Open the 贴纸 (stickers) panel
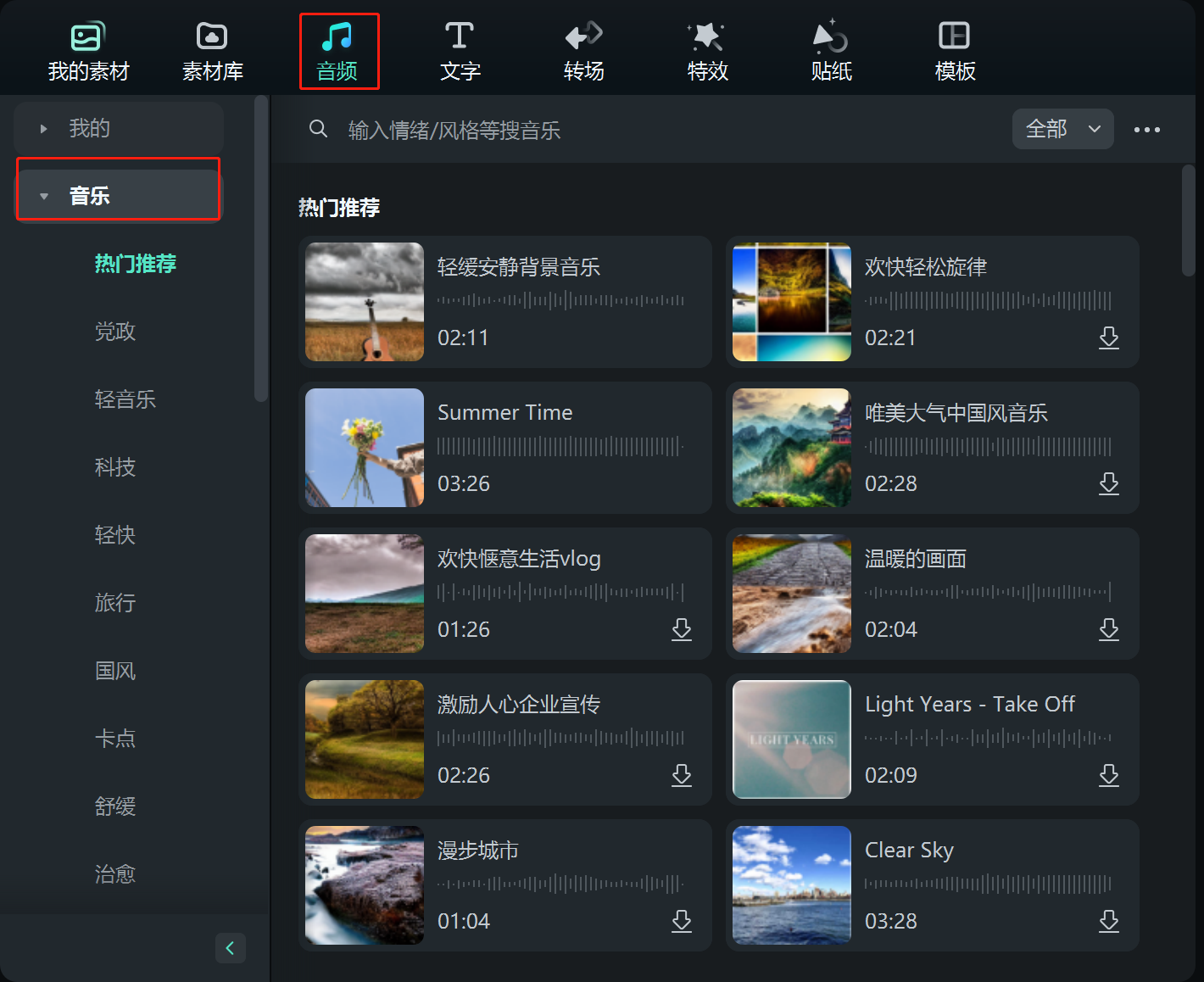The image size is (1204, 982). (x=831, y=49)
